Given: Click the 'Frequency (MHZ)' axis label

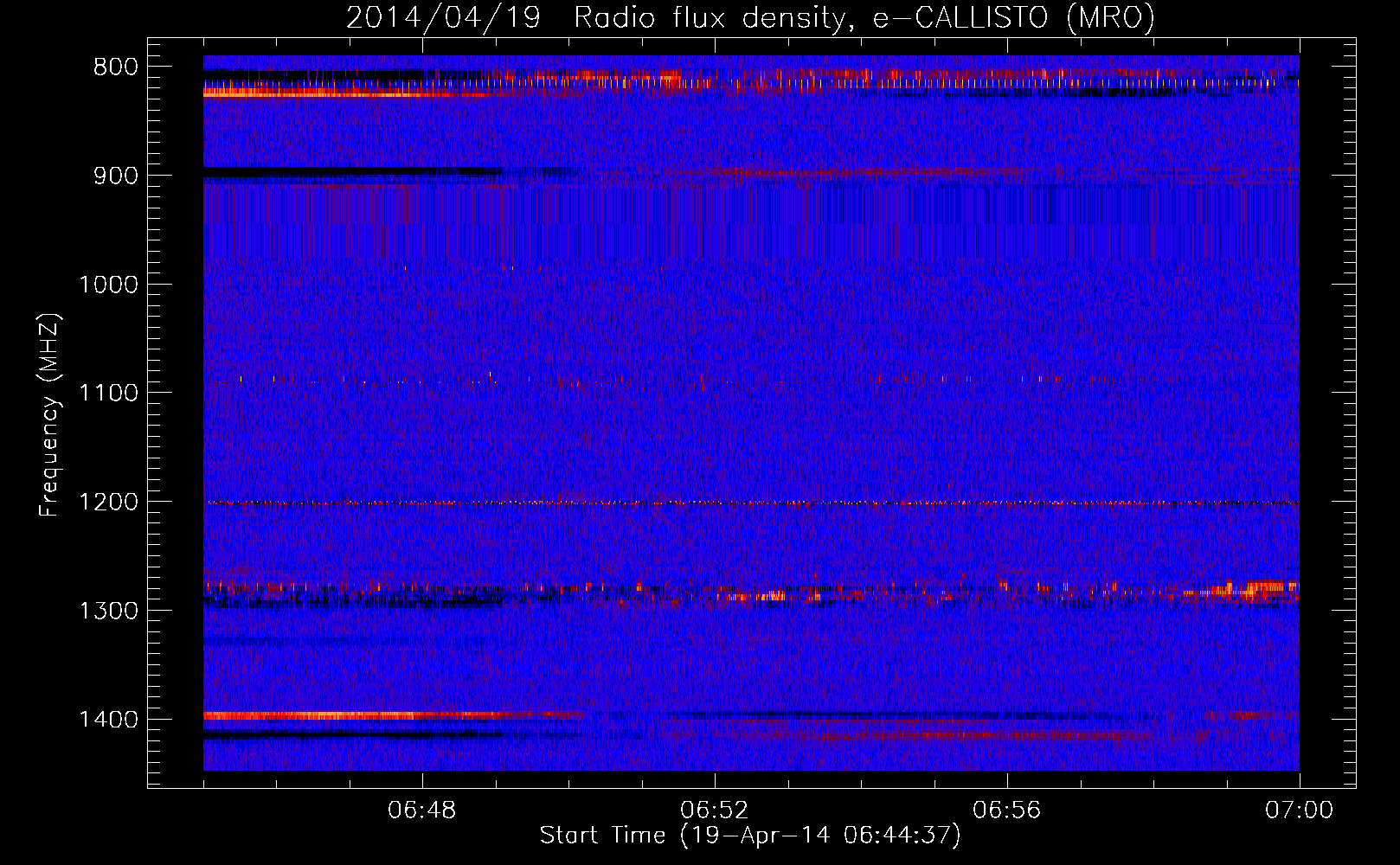Looking at the screenshot, I should coord(50,415).
